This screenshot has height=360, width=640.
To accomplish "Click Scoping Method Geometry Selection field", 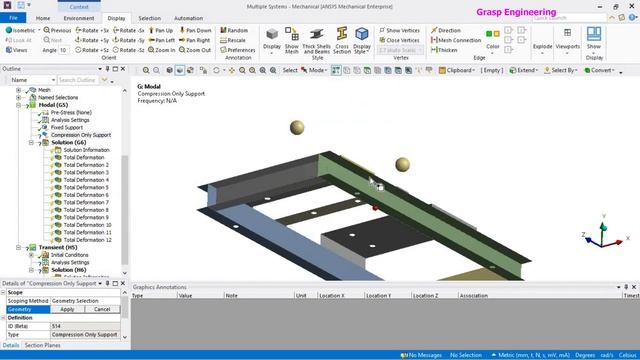I will point(85,301).
